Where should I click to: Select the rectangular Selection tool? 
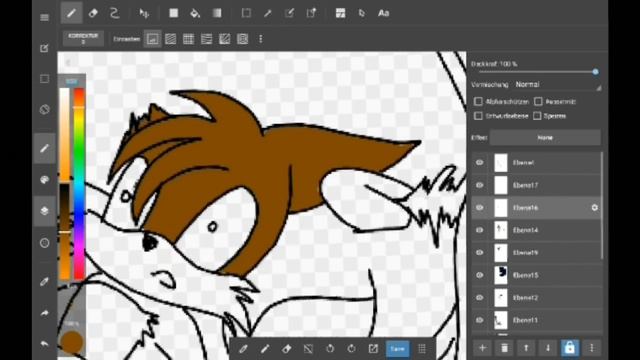pyautogui.click(x=246, y=13)
